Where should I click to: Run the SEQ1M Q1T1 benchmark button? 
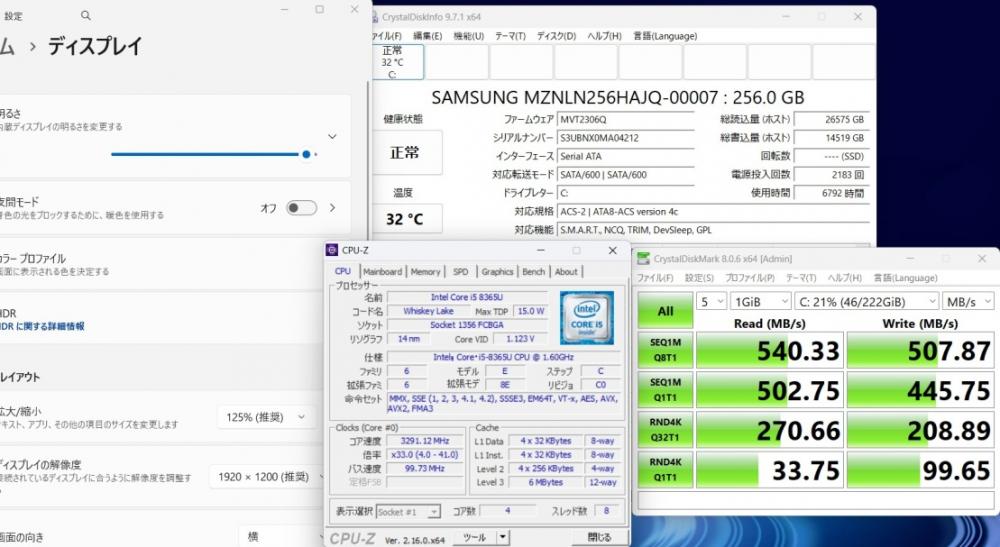click(x=665, y=390)
